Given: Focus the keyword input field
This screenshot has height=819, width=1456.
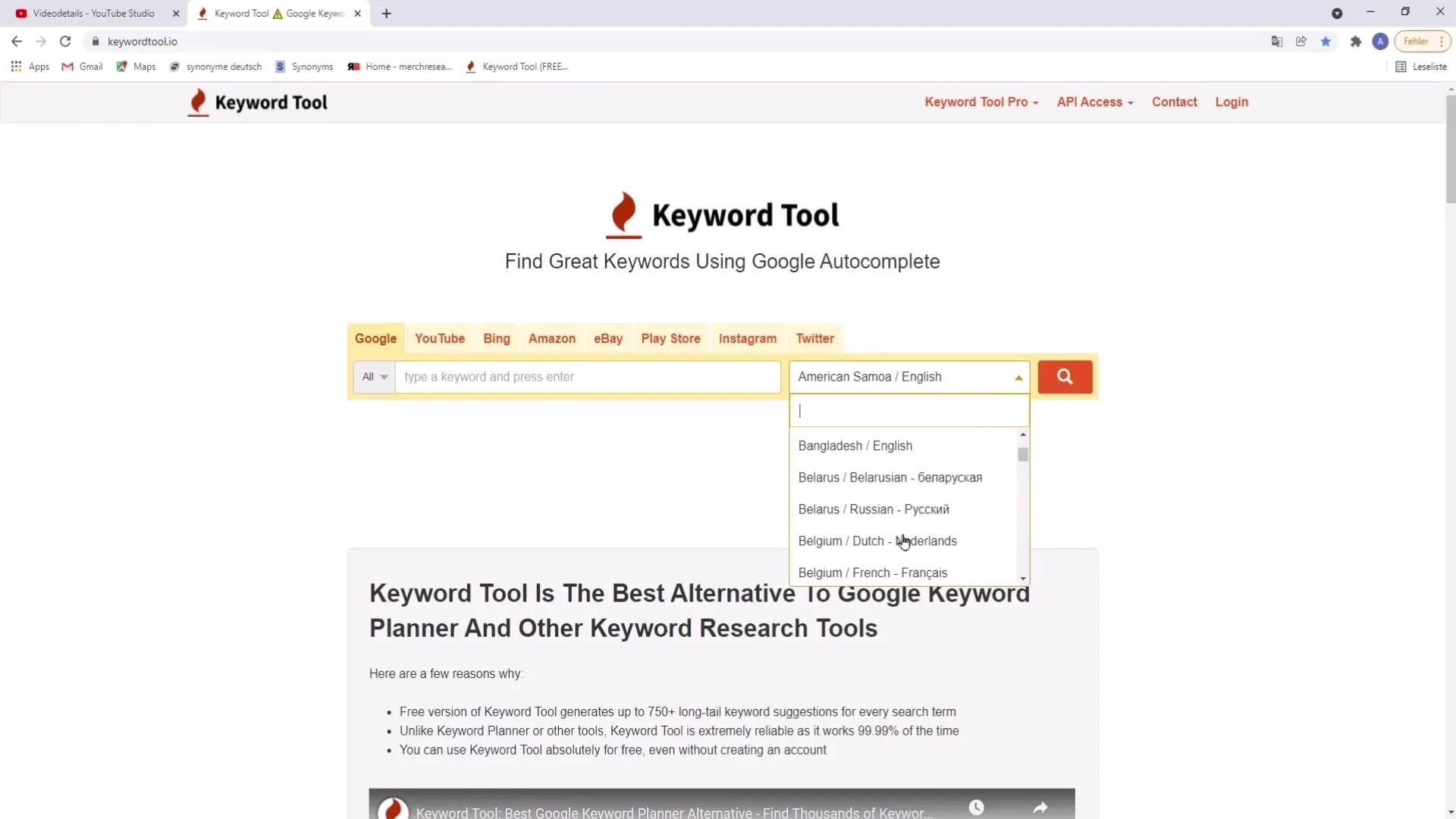Looking at the screenshot, I should 588,377.
